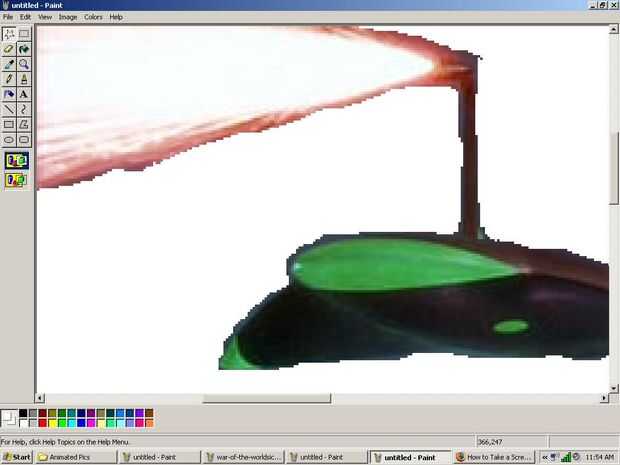The image size is (620, 465).
Task: Pick the cyan color swatch
Action: tap(72, 423)
